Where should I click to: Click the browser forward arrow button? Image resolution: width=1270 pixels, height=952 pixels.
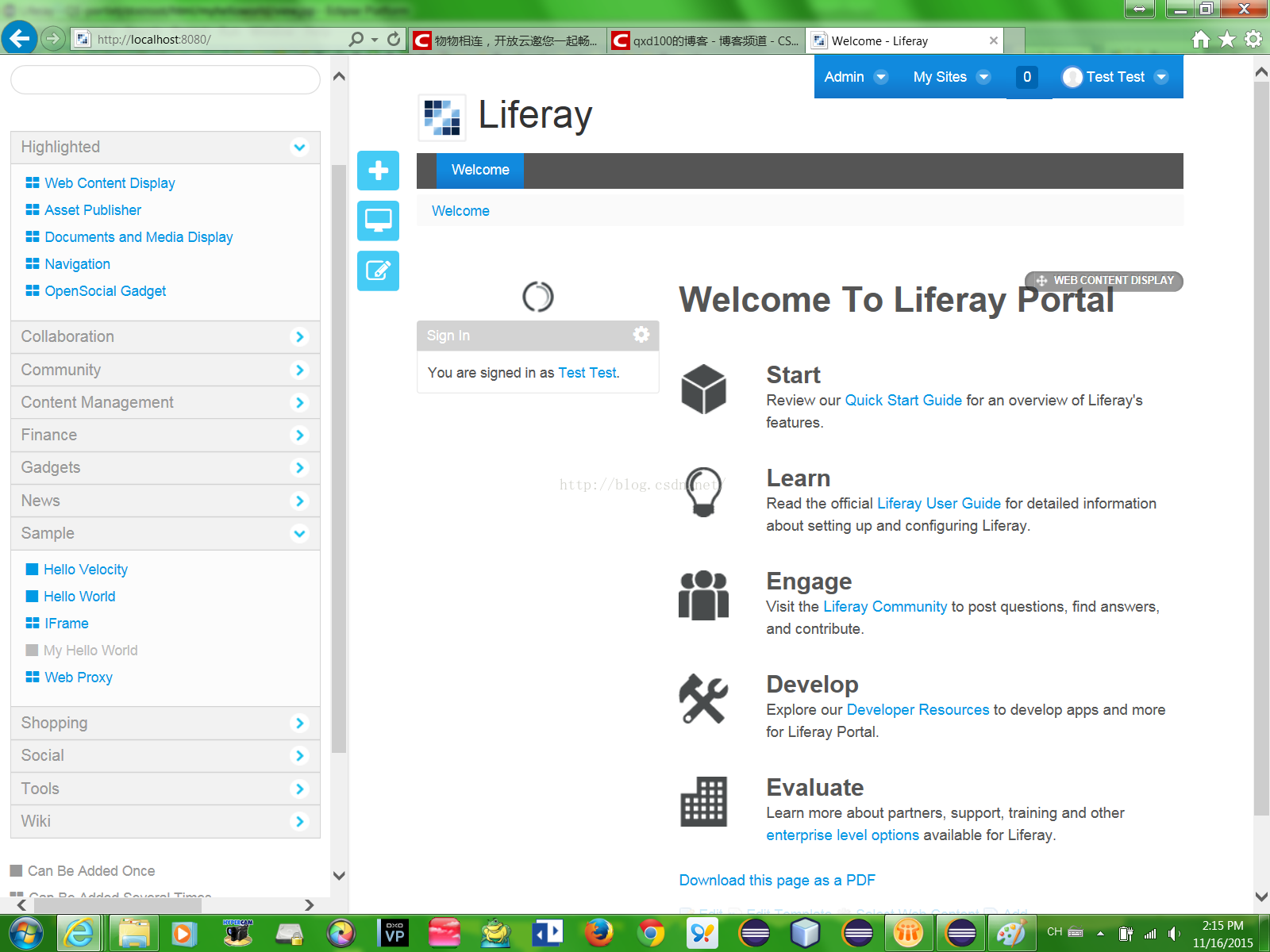tap(53, 38)
